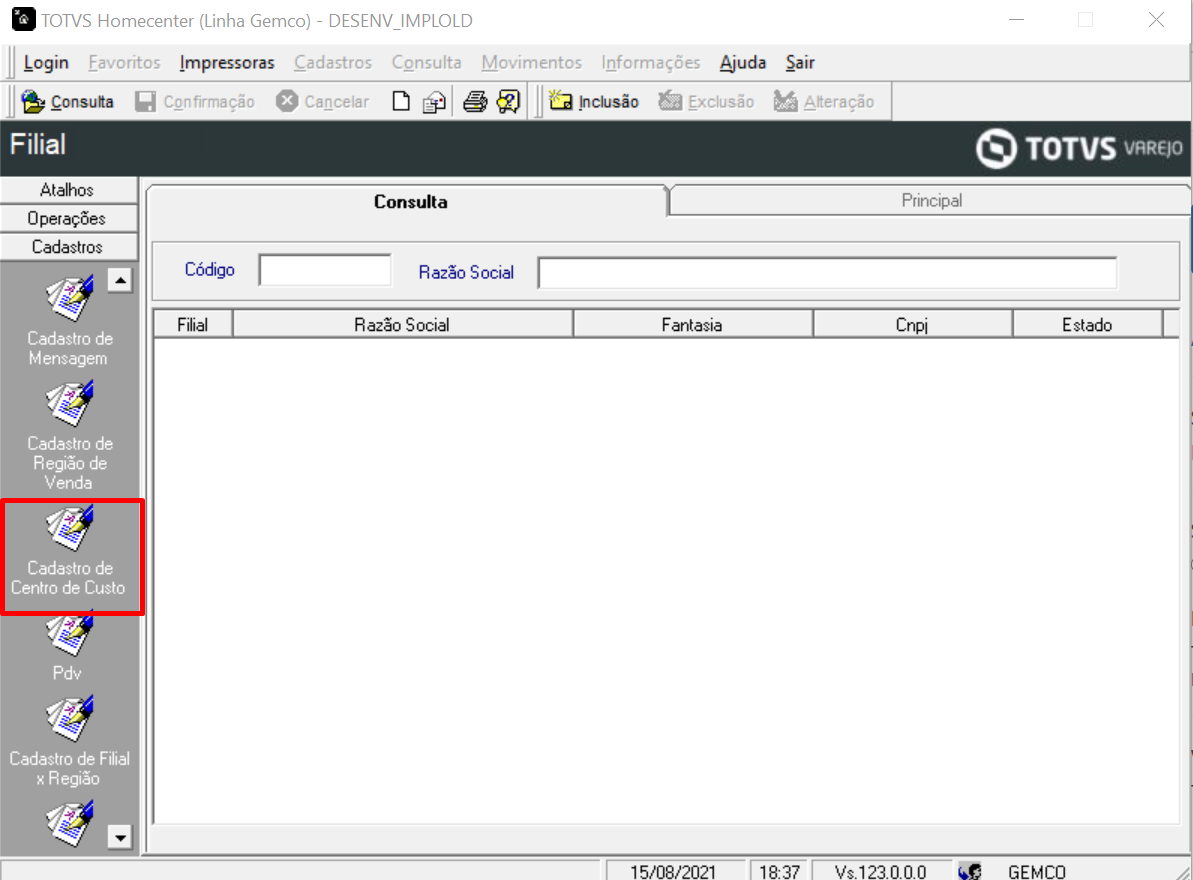Click the Exclusão toolbar button
The image size is (1193, 880).
click(706, 102)
